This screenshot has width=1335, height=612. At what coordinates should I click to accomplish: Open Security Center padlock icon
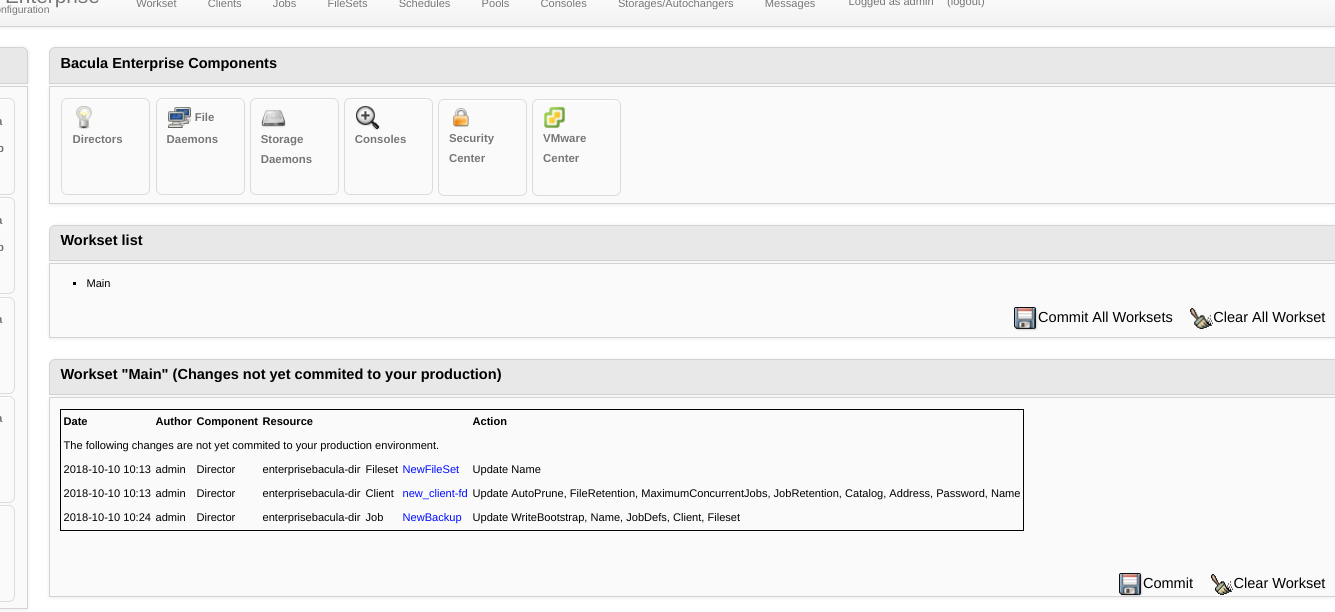460,117
